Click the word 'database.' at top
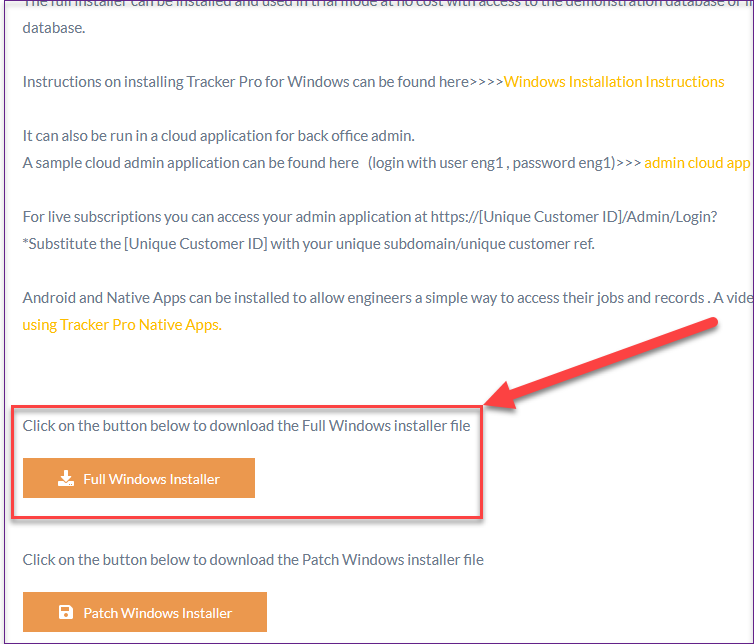 pyautogui.click(x=54, y=28)
